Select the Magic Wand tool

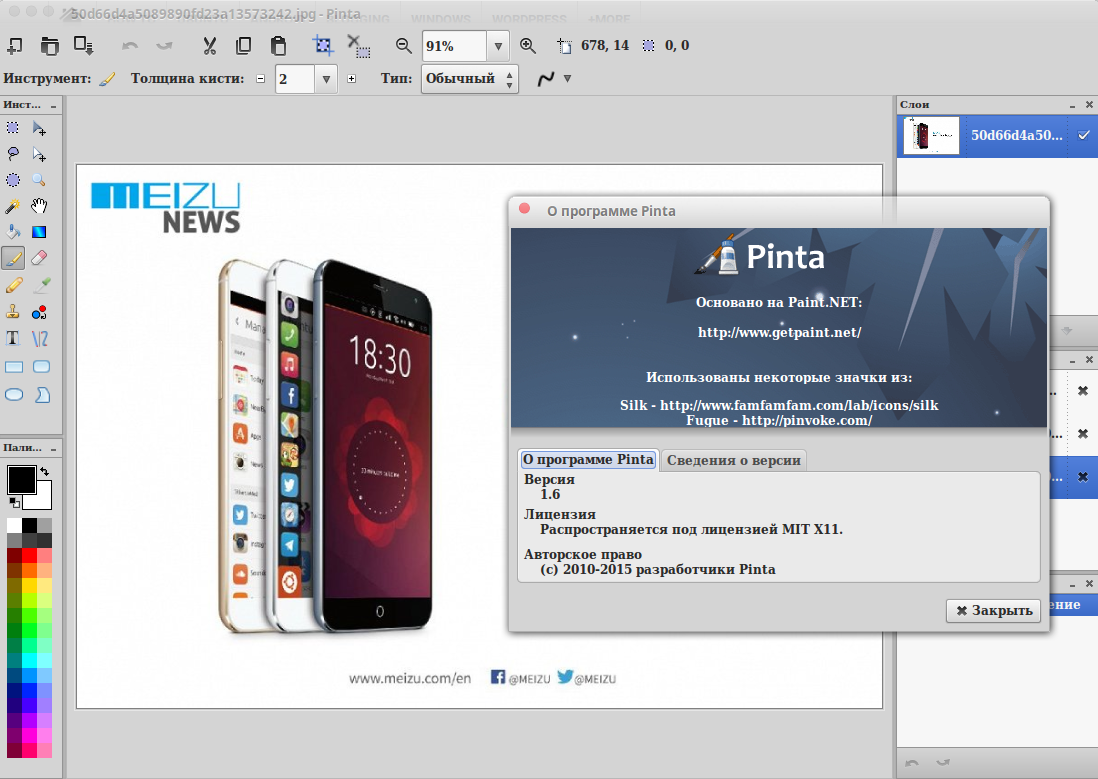click(13, 206)
